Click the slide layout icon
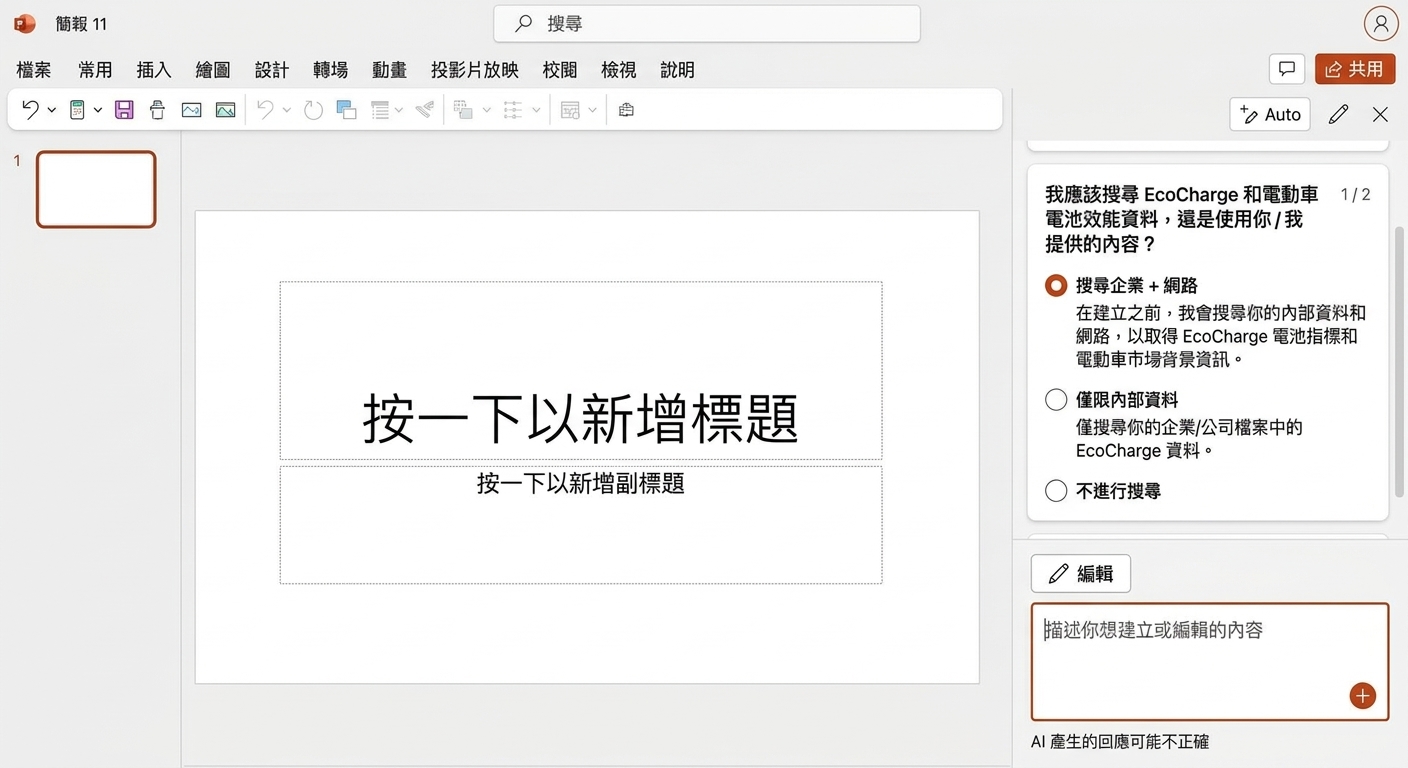1408x768 pixels. click(570, 110)
